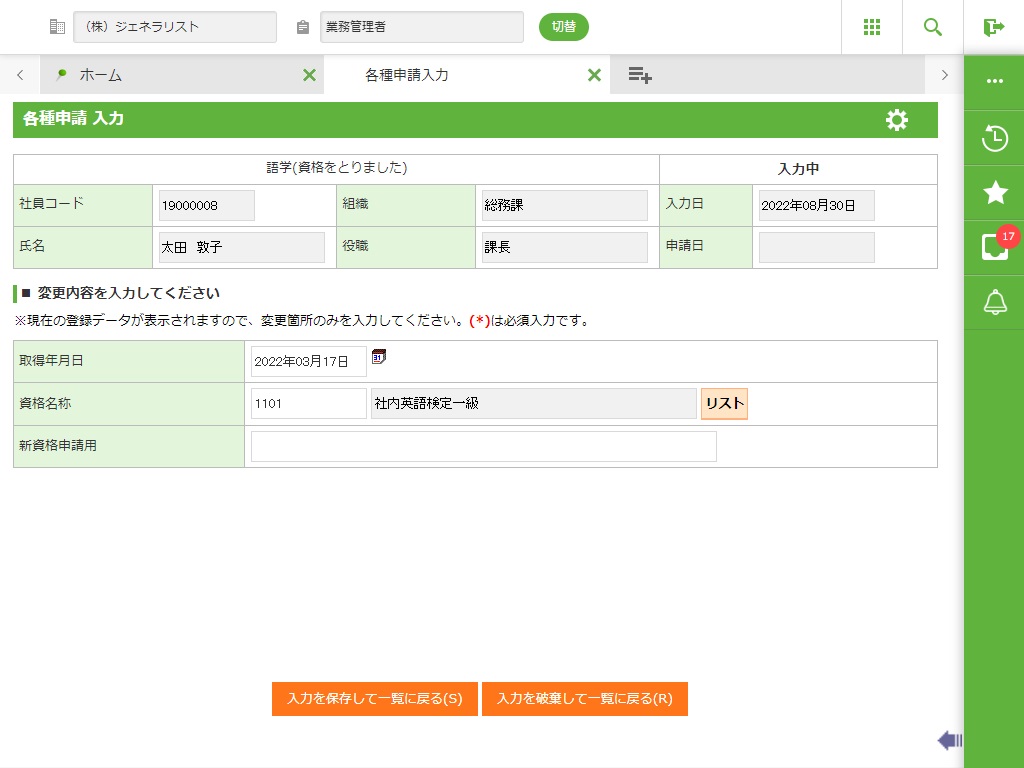Close the 各種申請入力 tab

click(594, 75)
